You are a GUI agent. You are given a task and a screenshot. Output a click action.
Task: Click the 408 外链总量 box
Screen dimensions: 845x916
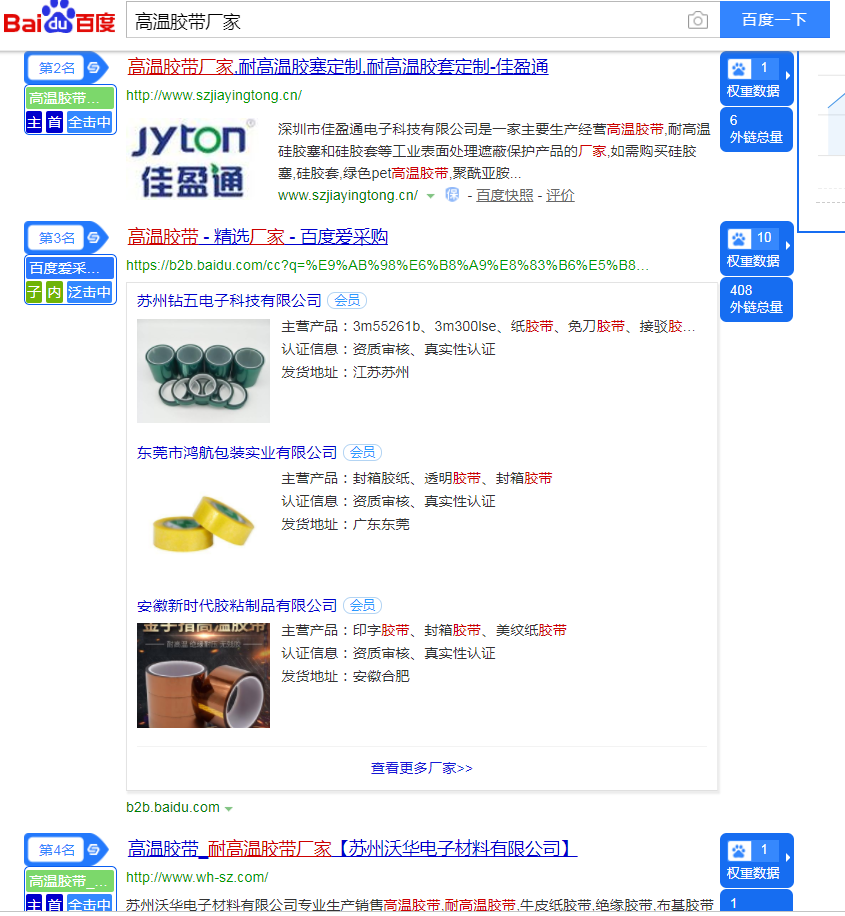pos(756,299)
